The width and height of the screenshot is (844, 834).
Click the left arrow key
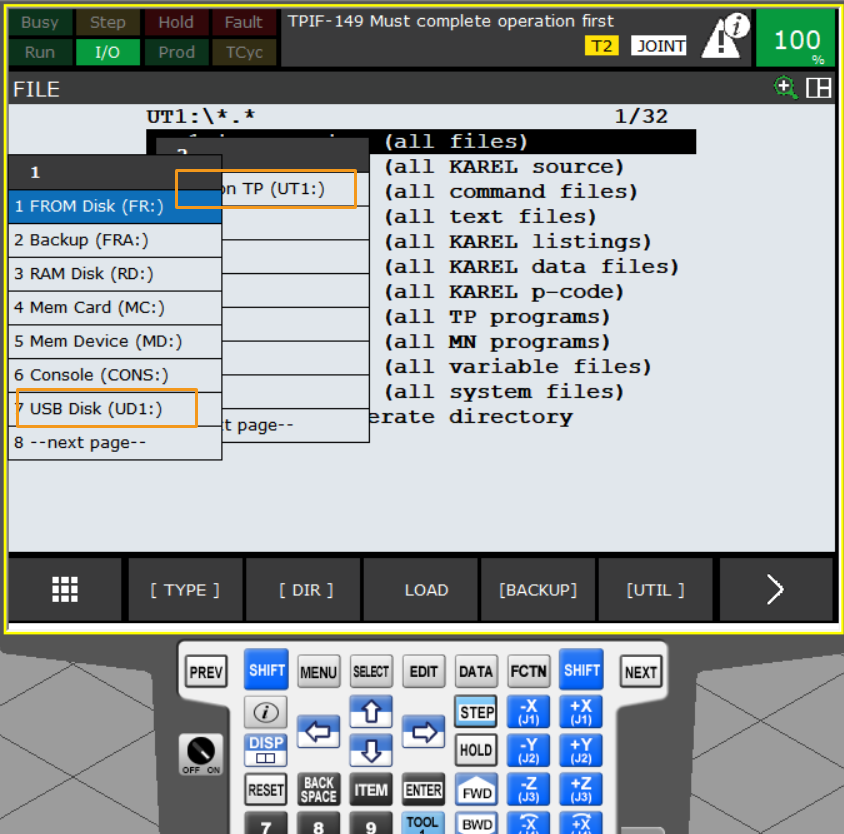click(318, 732)
